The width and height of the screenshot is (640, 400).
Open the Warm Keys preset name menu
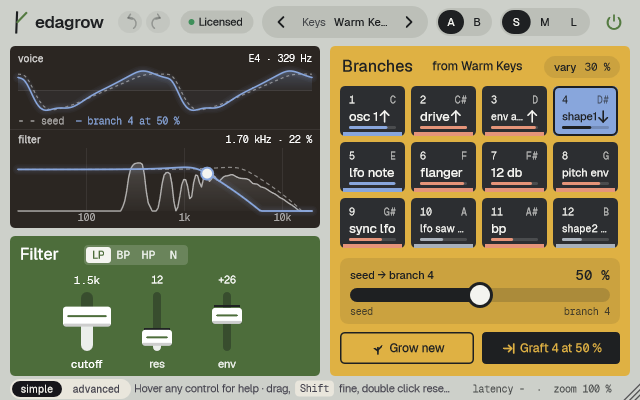point(361,22)
